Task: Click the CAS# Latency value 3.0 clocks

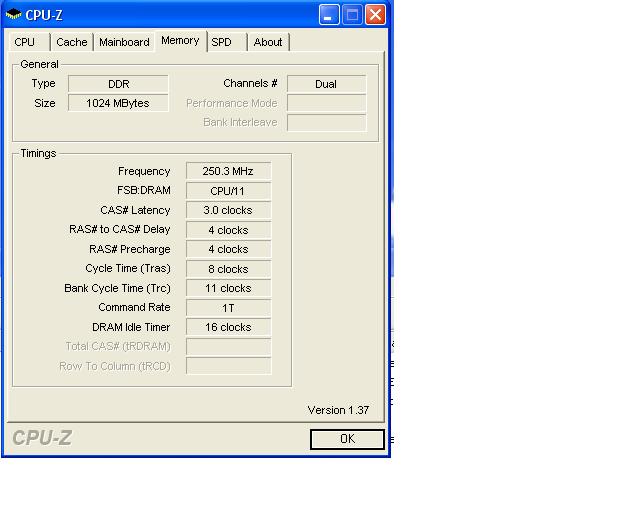Action: [229, 210]
